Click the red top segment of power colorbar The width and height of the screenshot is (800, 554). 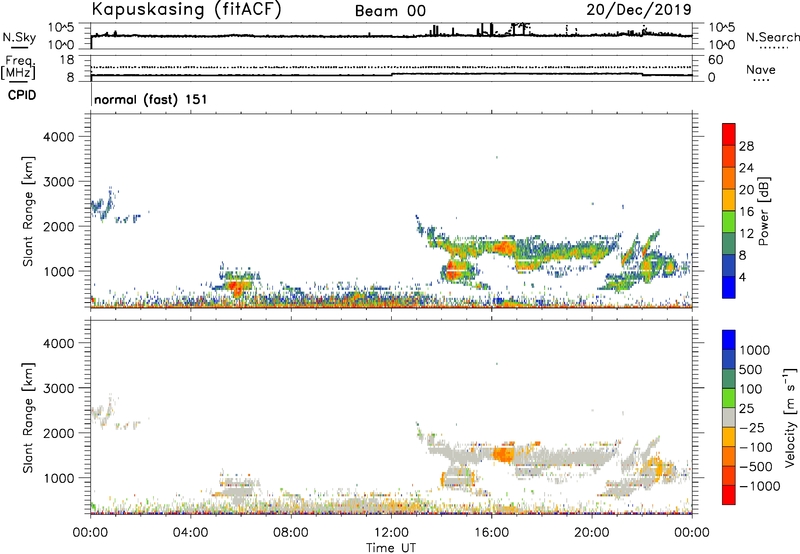pos(729,134)
